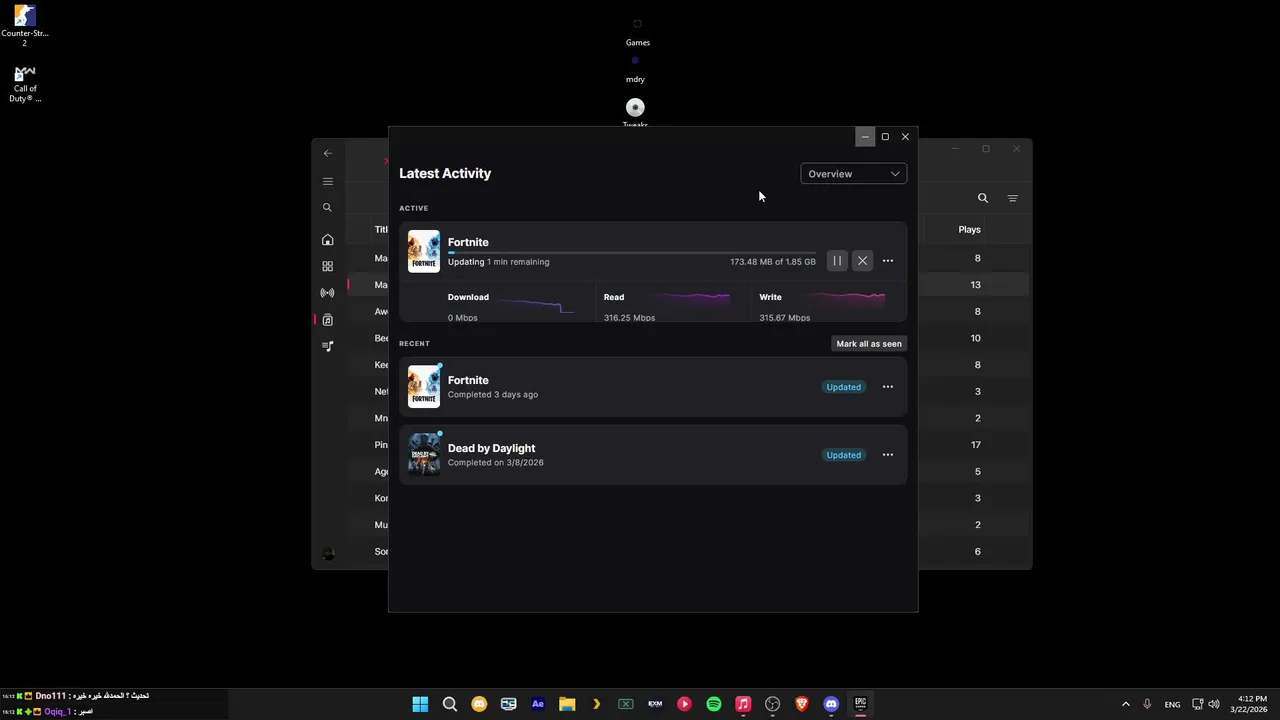Show hidden system tray icons
The image size is (1280, 720).
coord(1125,704)
